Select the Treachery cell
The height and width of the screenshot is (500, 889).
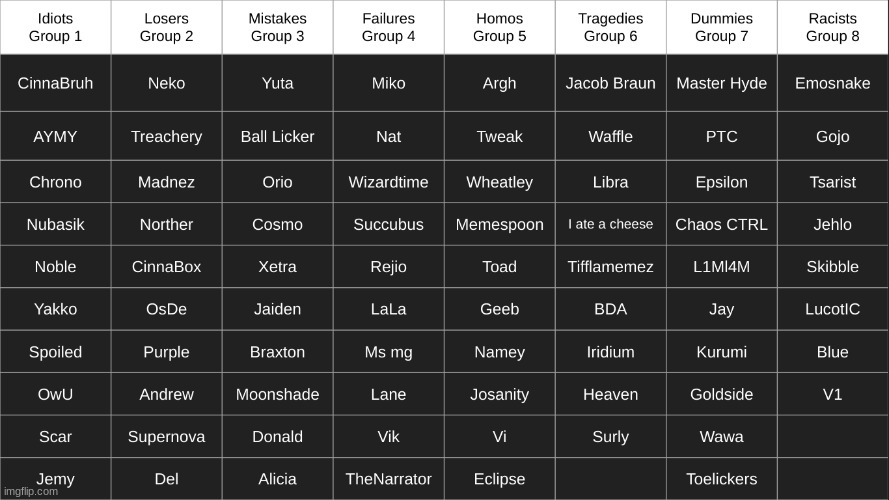166,137
